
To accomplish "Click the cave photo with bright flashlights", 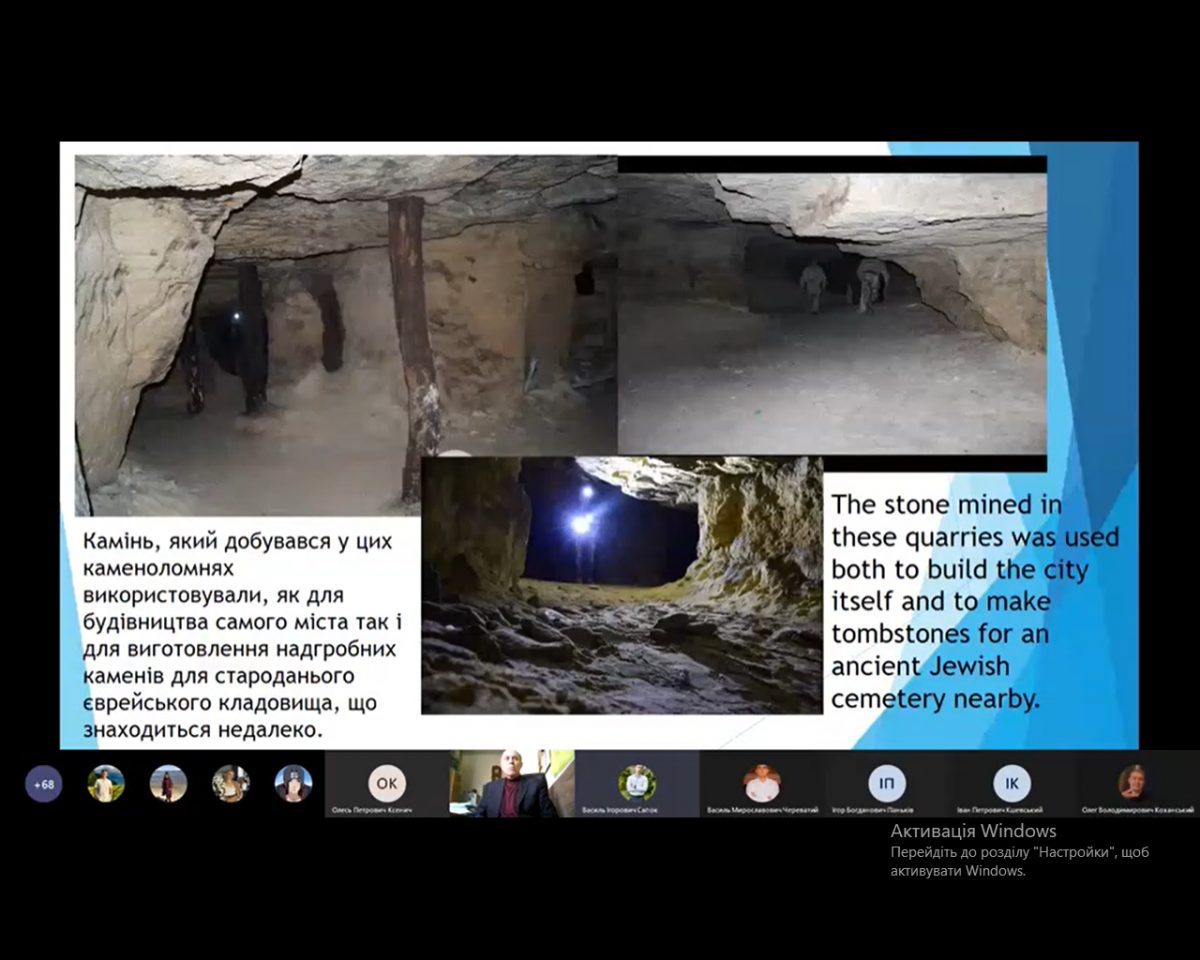I will (x=621, y=585).
